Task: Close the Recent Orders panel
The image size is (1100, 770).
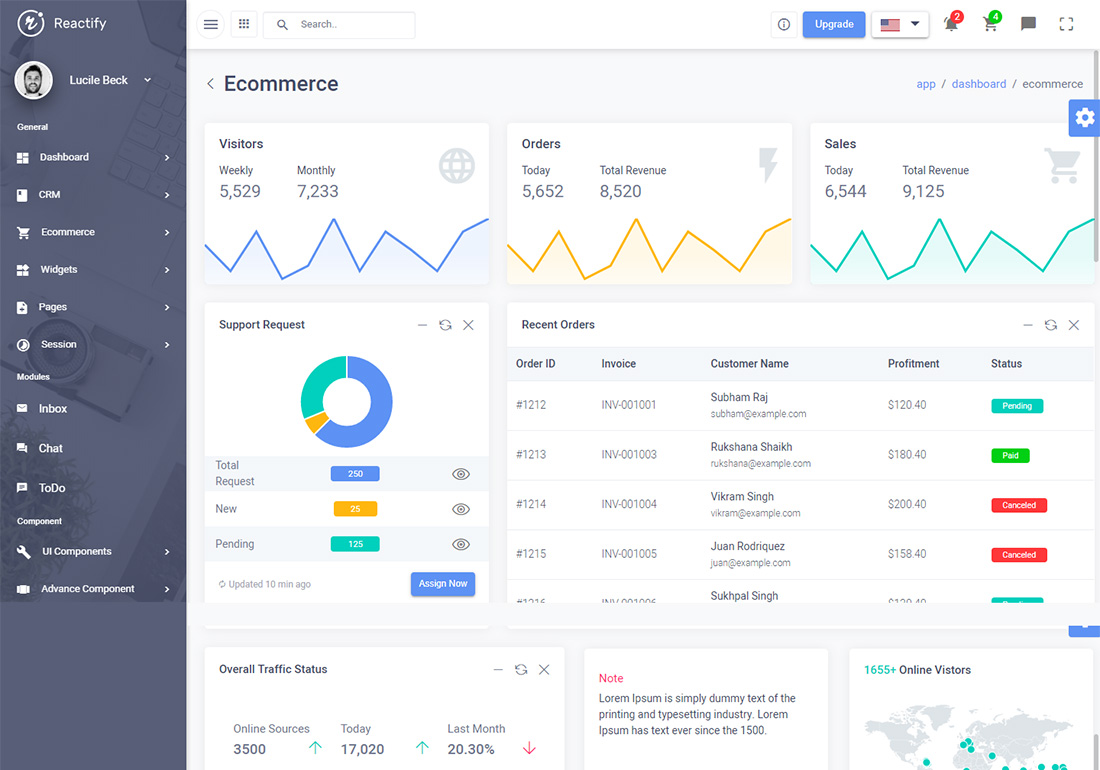Action: pyautogui.click(x=1074, y=325)
